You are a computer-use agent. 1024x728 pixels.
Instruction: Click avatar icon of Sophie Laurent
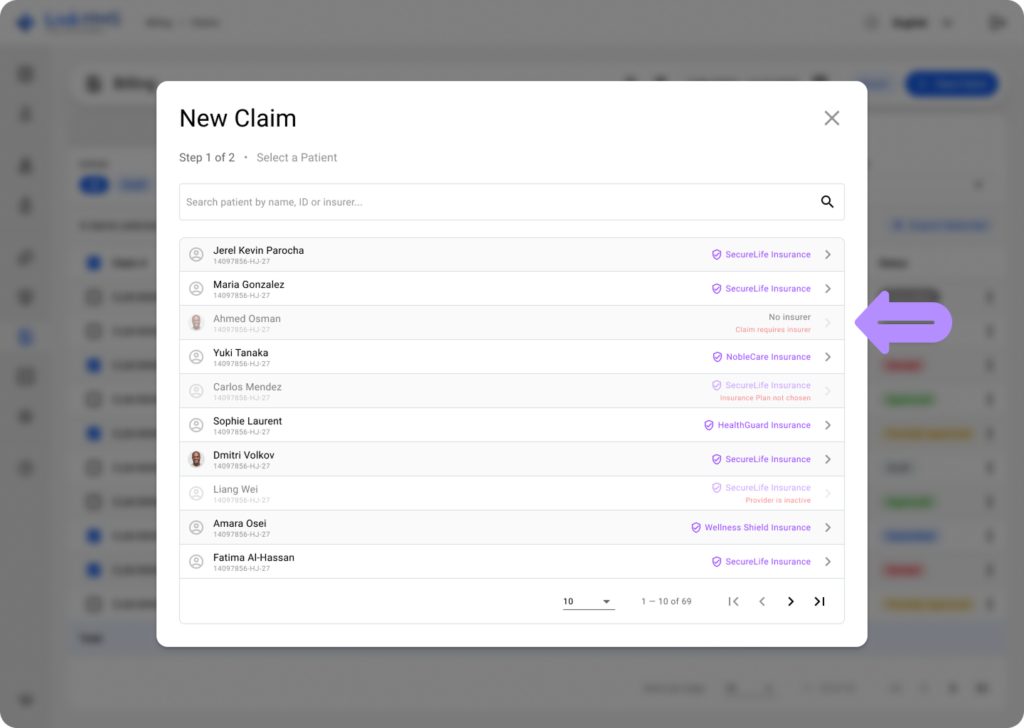tap(196, 425)
